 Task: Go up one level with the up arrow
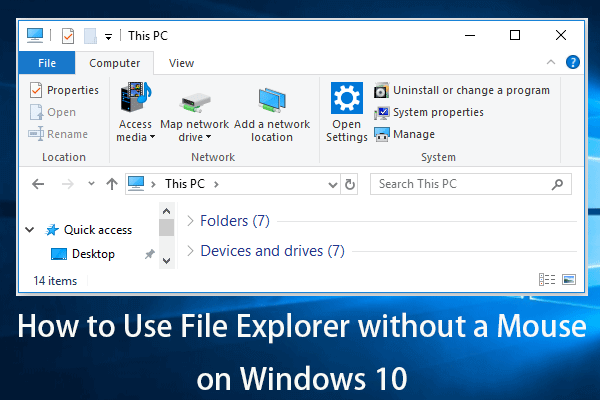tap(112, 184)
